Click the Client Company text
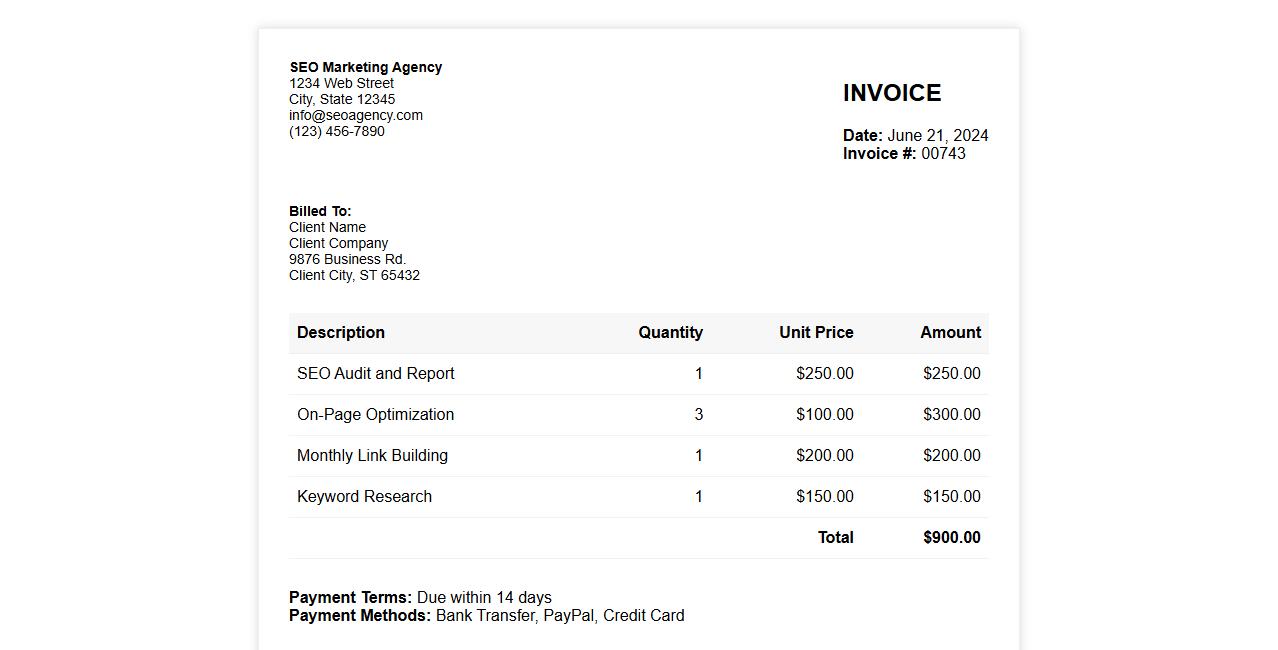This screenshot has width=1278, height=650. tap(338, 243)
